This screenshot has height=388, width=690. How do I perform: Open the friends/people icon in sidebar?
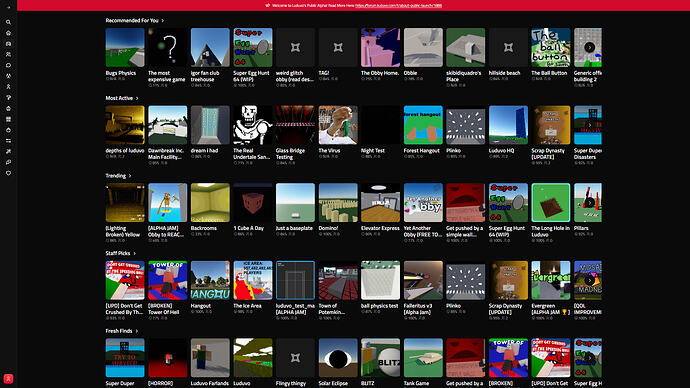click(x=8, y=55)
